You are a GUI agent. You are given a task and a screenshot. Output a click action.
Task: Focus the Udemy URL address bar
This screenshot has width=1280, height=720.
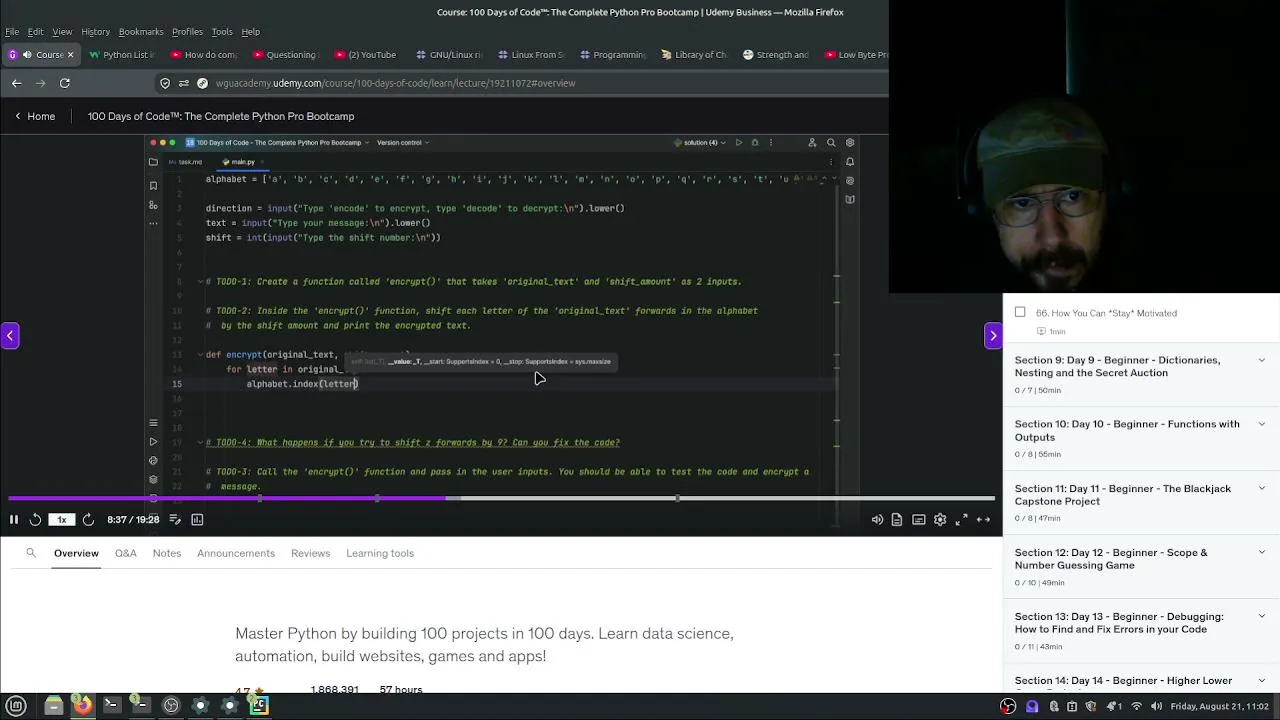pos(520,83)
